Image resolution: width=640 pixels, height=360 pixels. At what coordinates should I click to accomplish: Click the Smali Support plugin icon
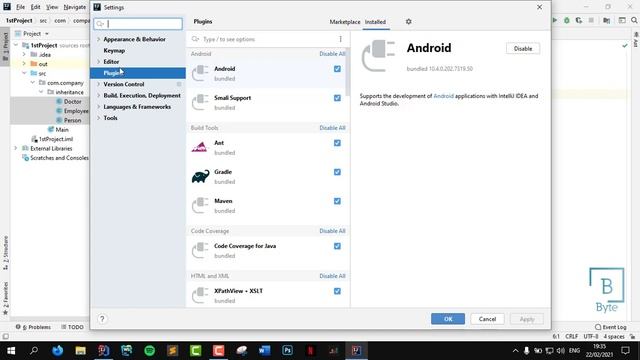(200, 102)
